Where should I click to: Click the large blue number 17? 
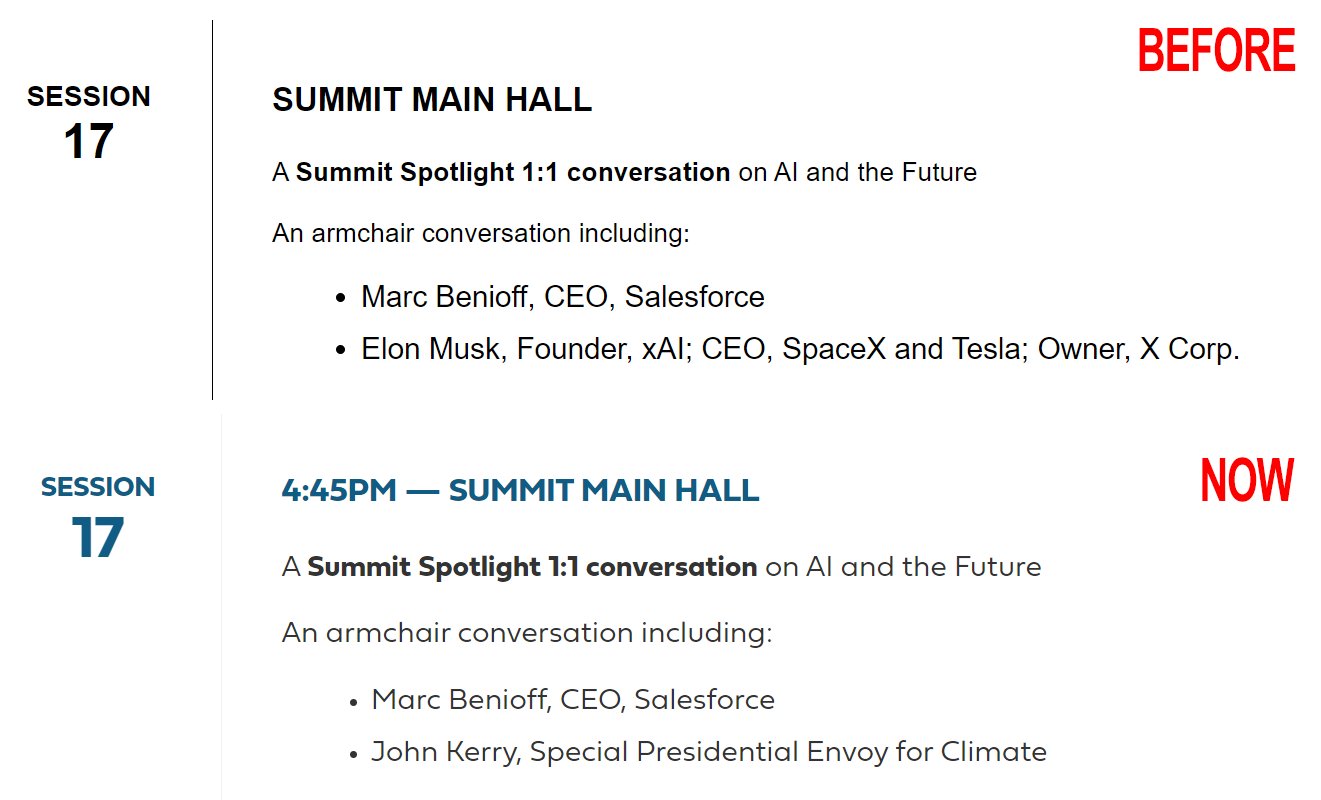(x=98, y=539)
